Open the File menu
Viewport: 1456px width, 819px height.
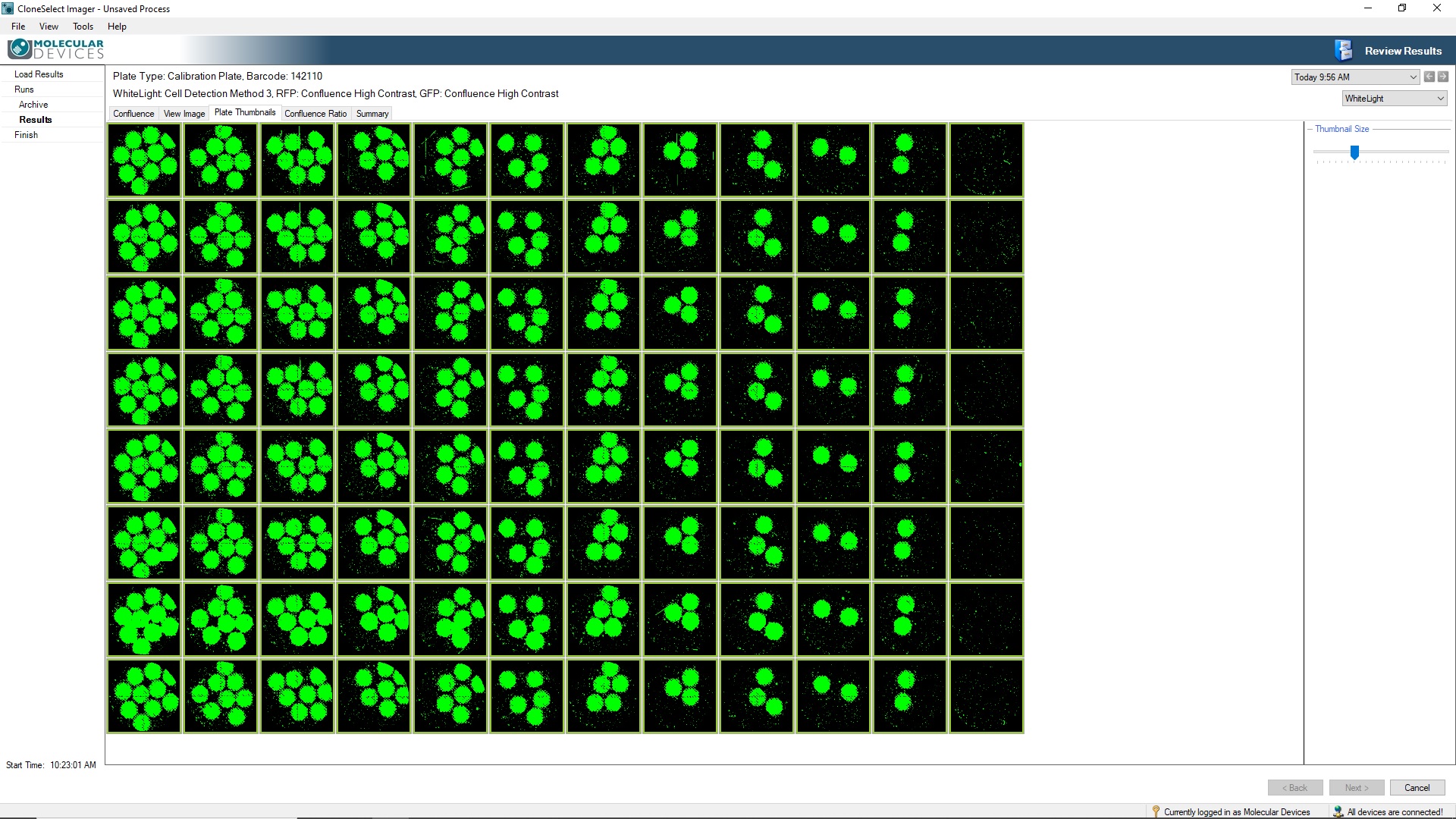[x=18, y=26]
